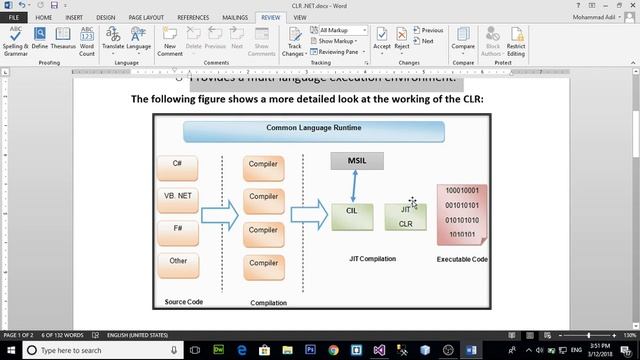This screenshot has width=640, height=360.
Task: Go to Previous change
Action: pyautogui.click(x=428, y=30)
